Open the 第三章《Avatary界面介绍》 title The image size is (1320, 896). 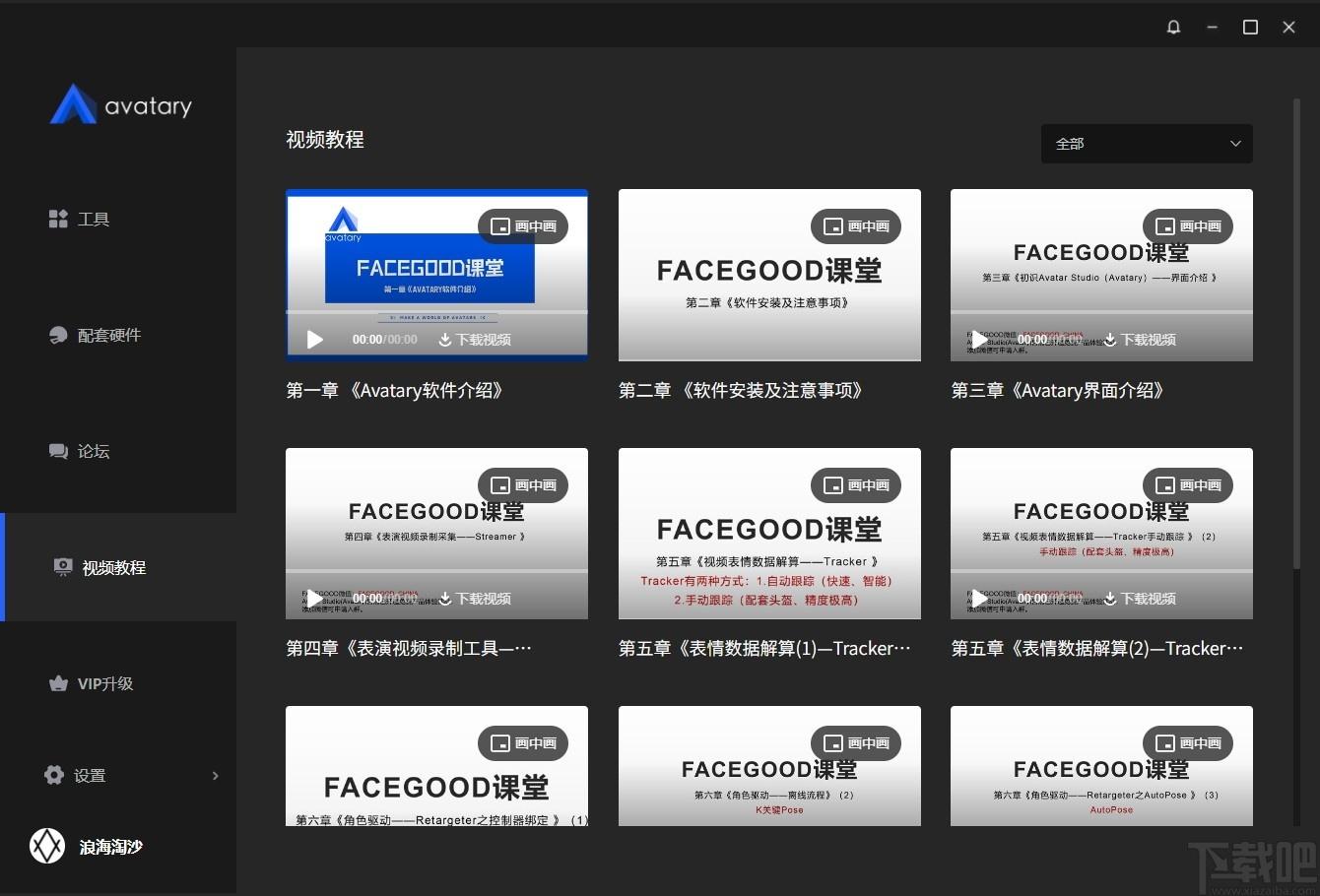1059,391
